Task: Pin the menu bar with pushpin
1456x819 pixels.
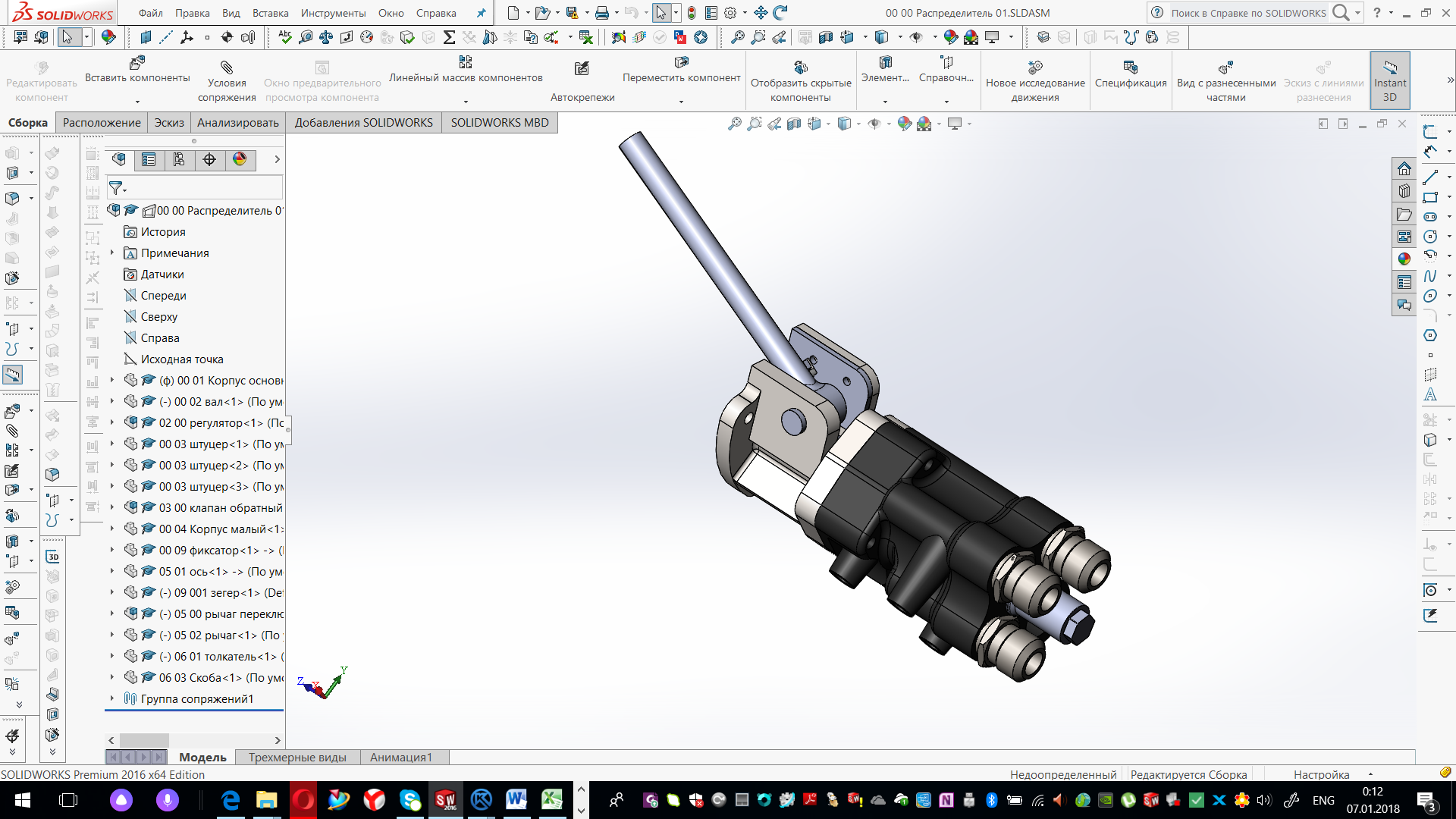Action: point(481,13)
